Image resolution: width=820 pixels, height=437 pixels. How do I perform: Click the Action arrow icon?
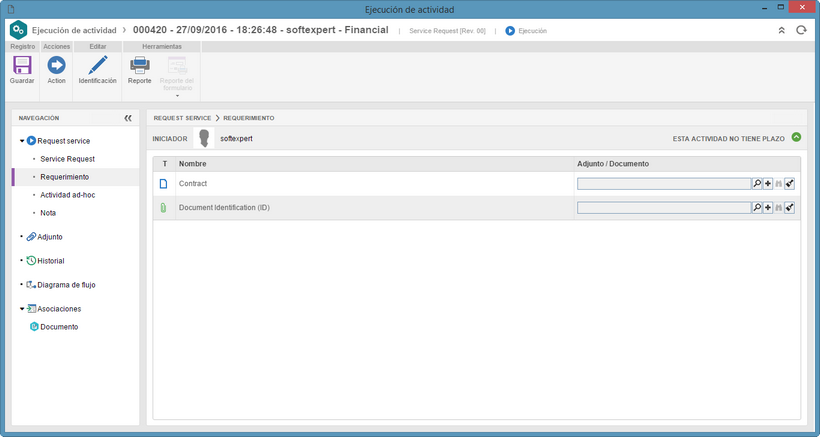[56, 65]
